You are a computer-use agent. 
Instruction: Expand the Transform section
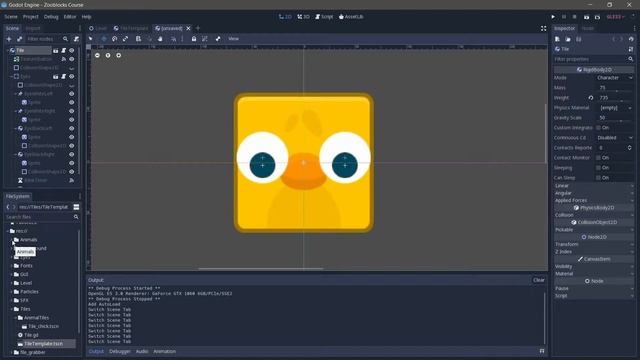(x=593, y=244)
